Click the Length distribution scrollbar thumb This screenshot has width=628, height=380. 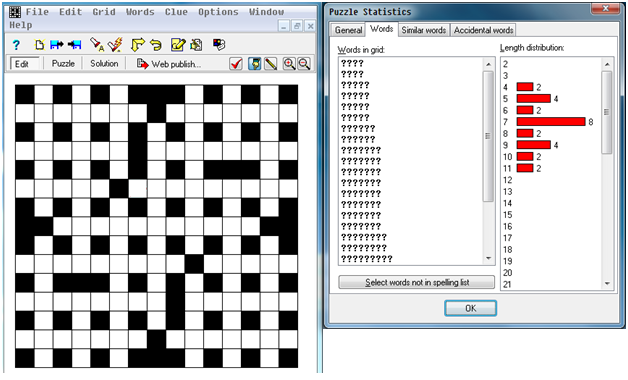607,112
